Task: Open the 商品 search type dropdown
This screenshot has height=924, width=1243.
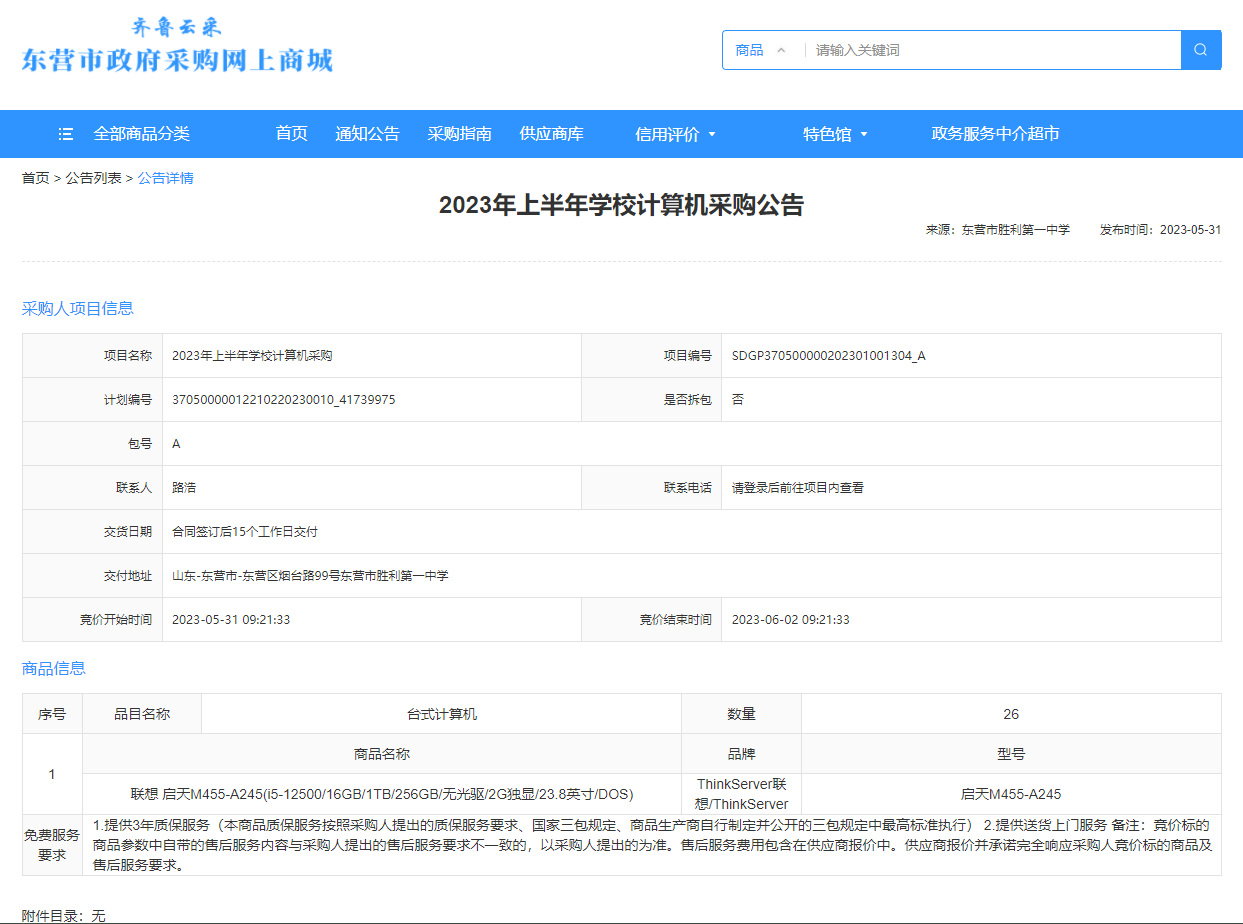Action: point(761,50)
